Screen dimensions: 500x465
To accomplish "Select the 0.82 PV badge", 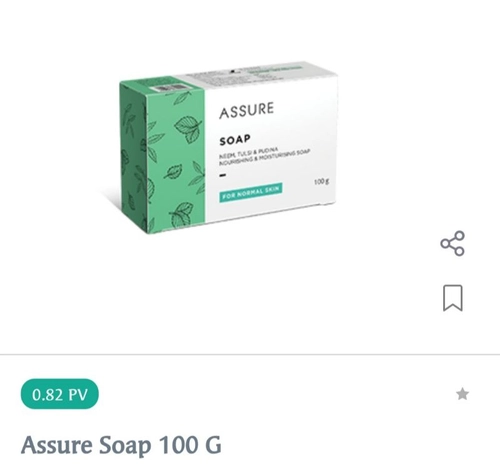I will click(60, 394).
